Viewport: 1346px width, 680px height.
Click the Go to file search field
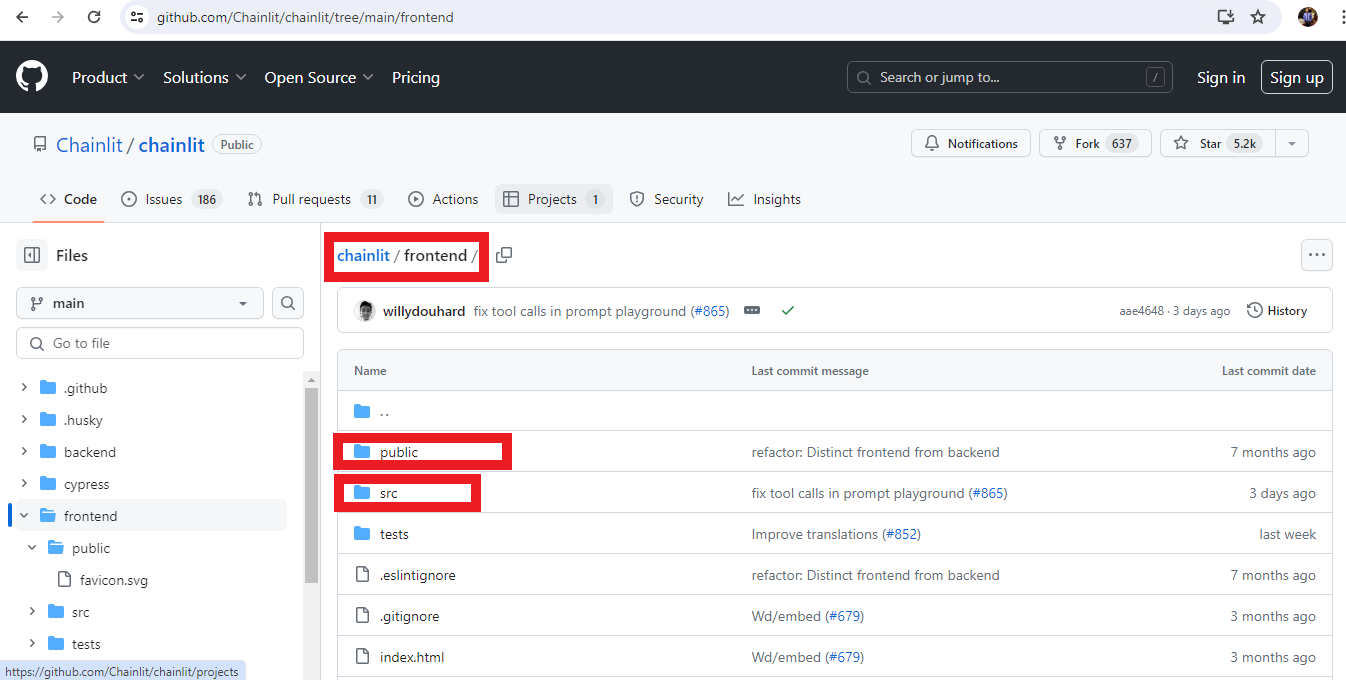(160, 342)
